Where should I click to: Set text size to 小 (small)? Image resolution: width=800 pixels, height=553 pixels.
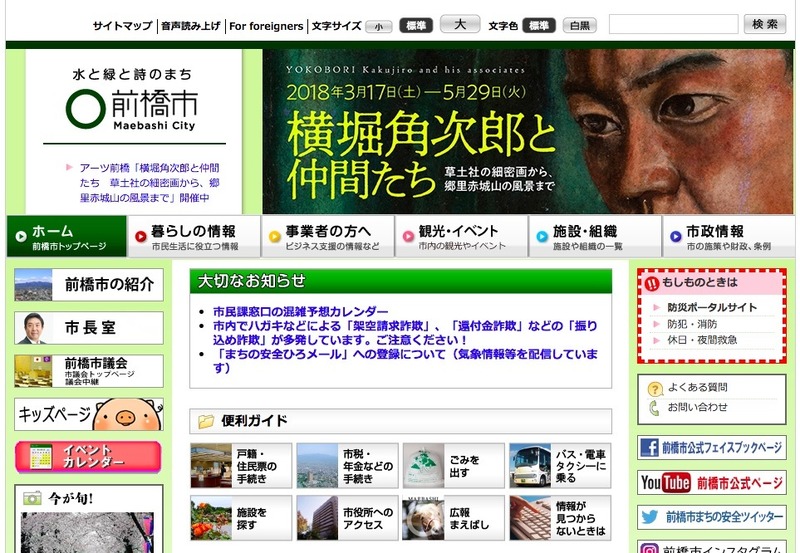pyautogui.click(x=378, y=26)
